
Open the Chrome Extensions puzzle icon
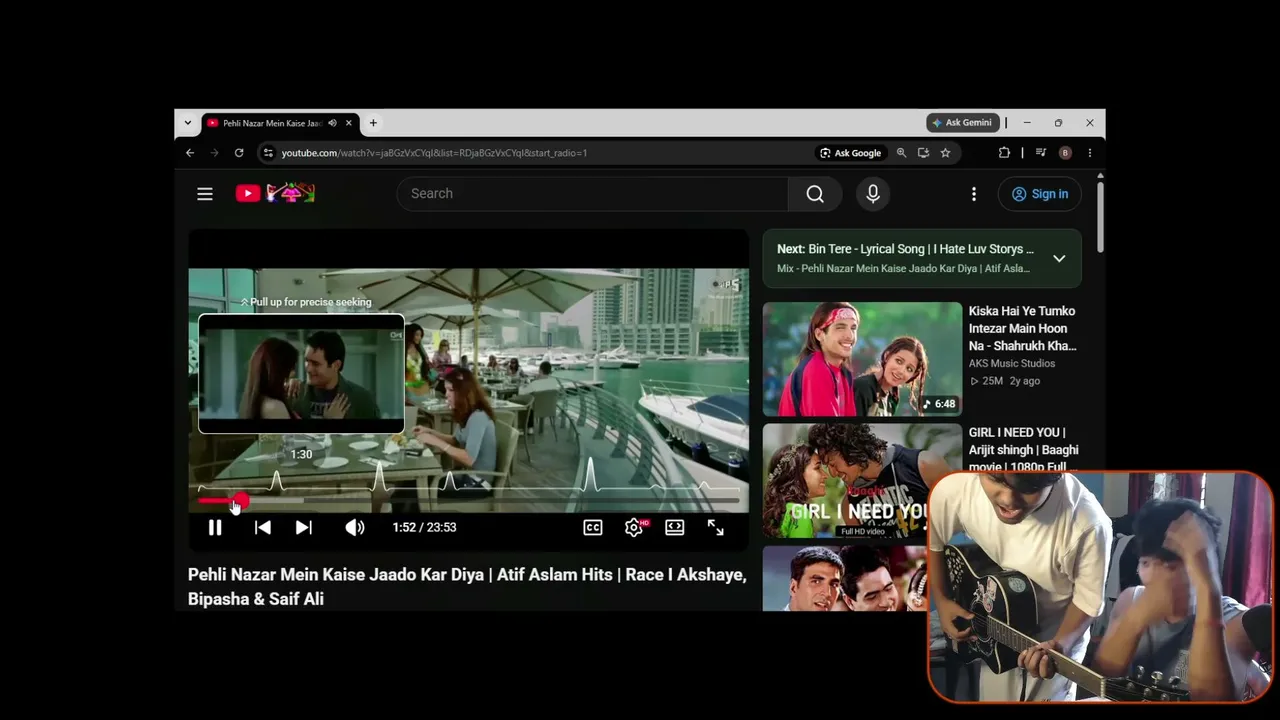pyautogui.click(x=1004, y=153)
